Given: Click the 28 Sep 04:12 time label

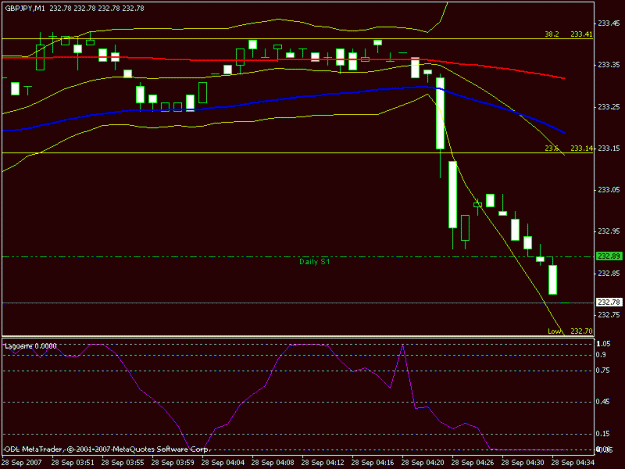Looking at the screenshot, I should (x=322, y=462).
